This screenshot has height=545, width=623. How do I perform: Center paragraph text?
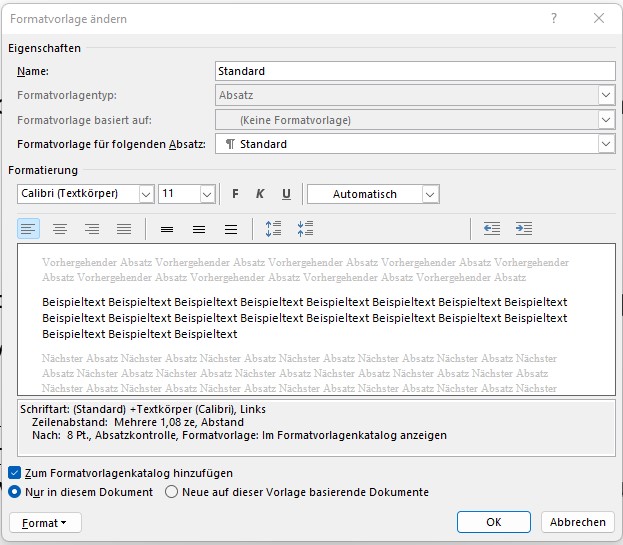pyautogui.click(x=60, y=229)
